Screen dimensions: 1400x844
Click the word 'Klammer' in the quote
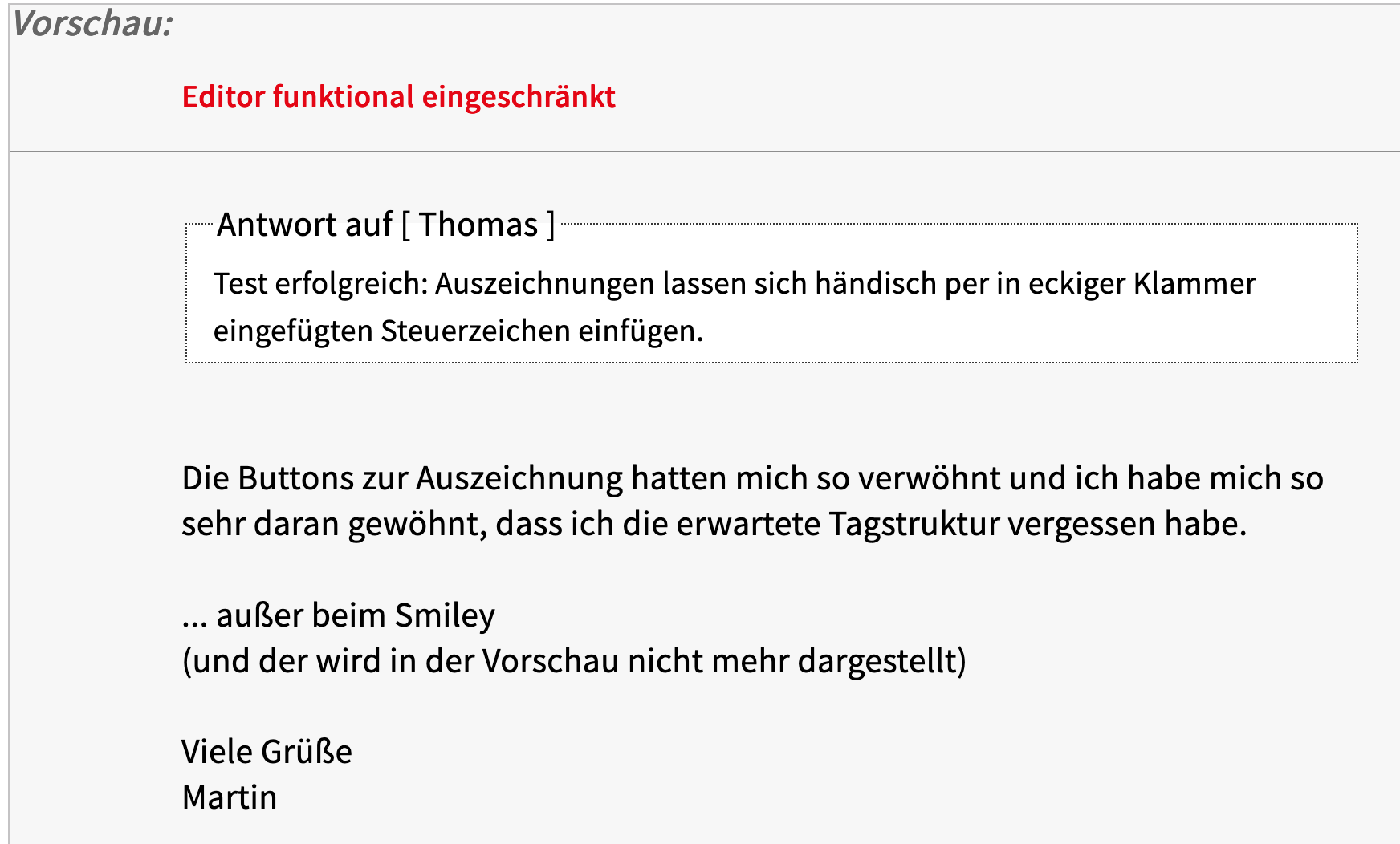(1194, 284)
